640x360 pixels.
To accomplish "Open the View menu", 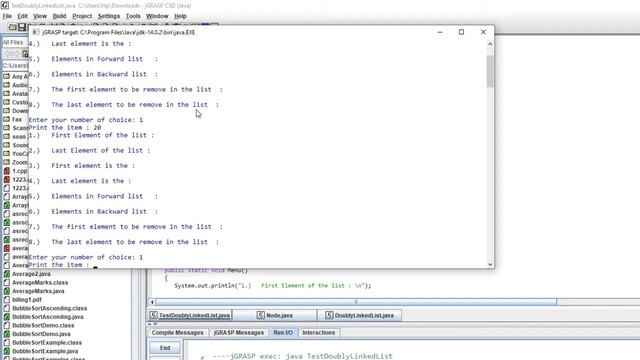I will point(40,16).
